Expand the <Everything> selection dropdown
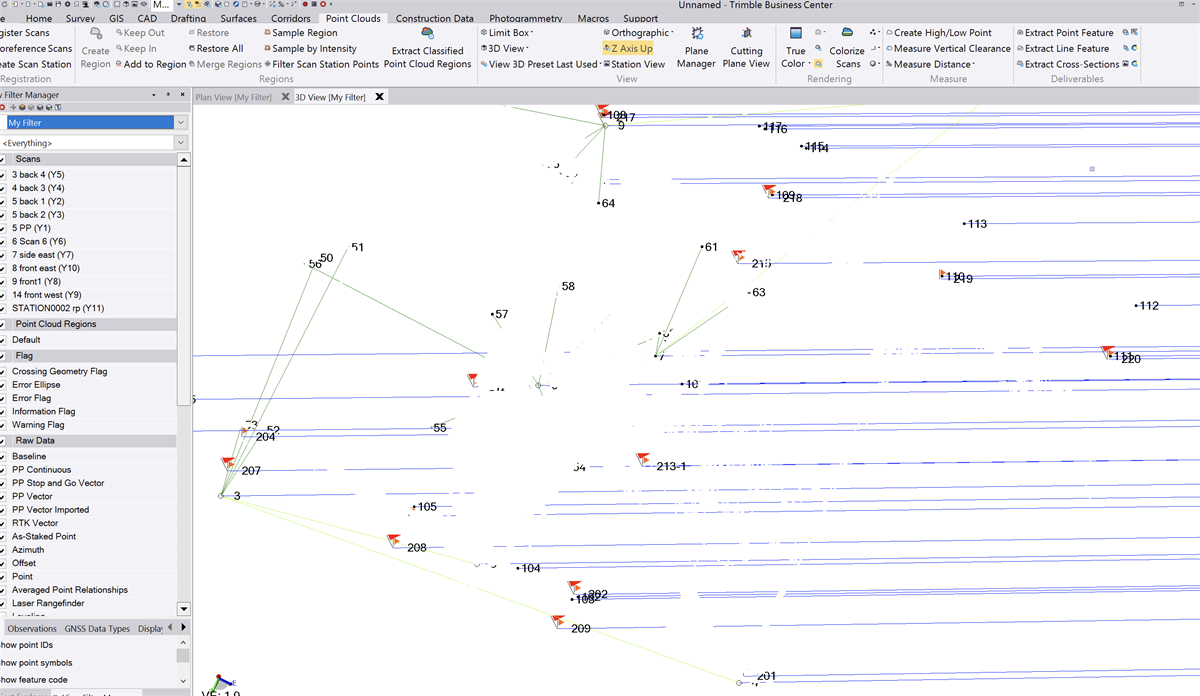This screenshot has height=696, width=1200. tap(181, 143)
